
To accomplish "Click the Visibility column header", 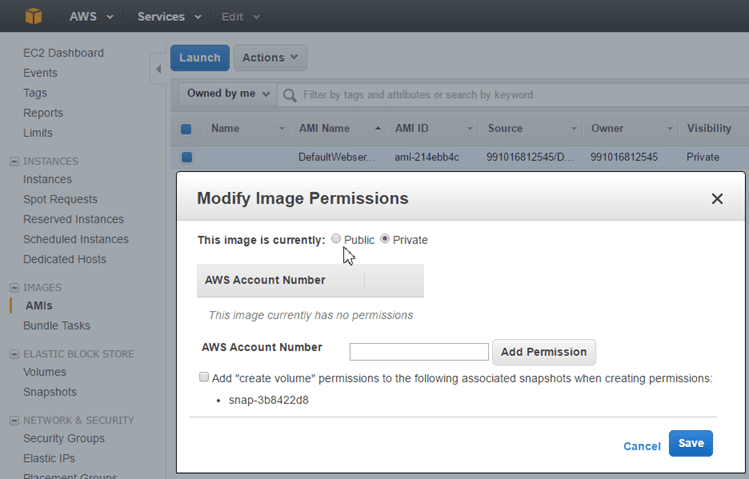I will point(709,128).
